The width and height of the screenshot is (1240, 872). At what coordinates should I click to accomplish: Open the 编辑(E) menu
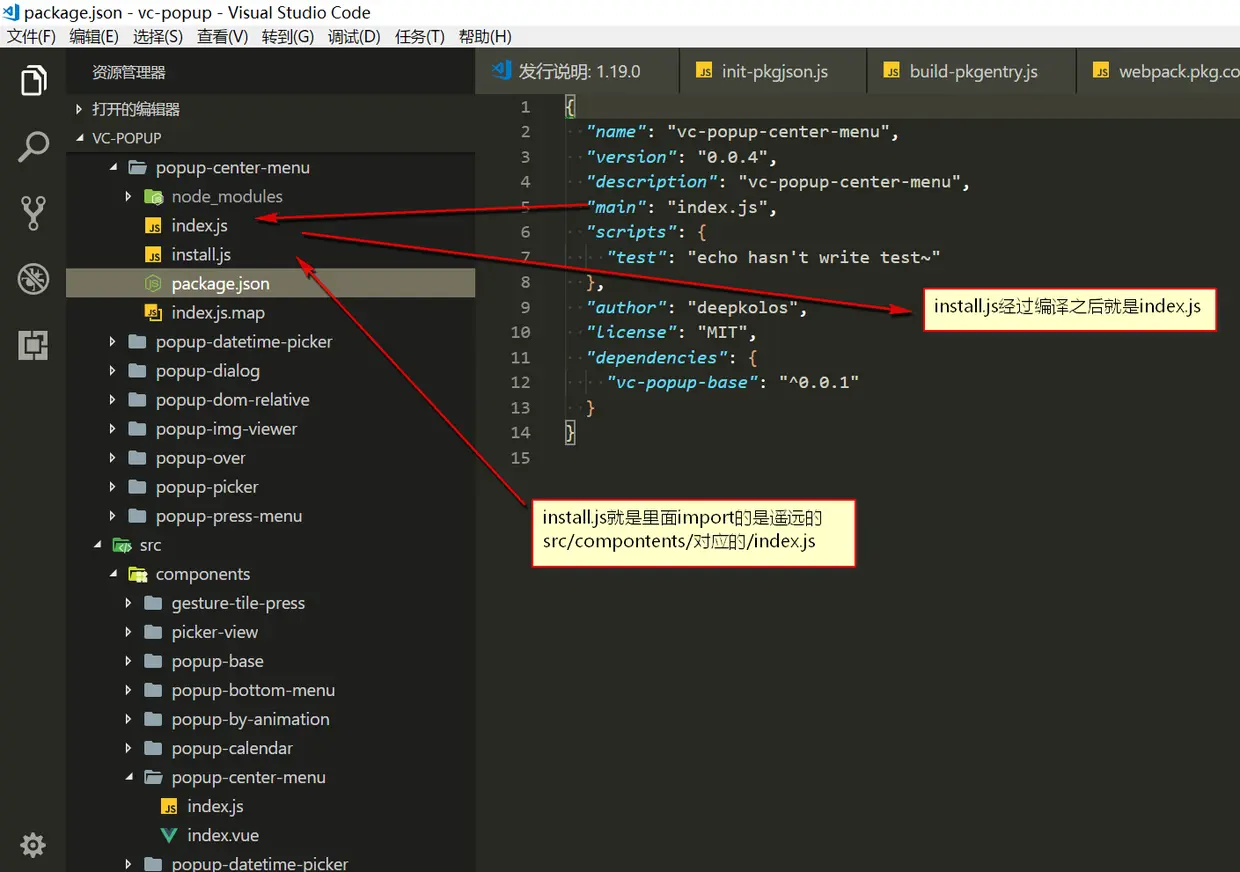click(94, 37)
